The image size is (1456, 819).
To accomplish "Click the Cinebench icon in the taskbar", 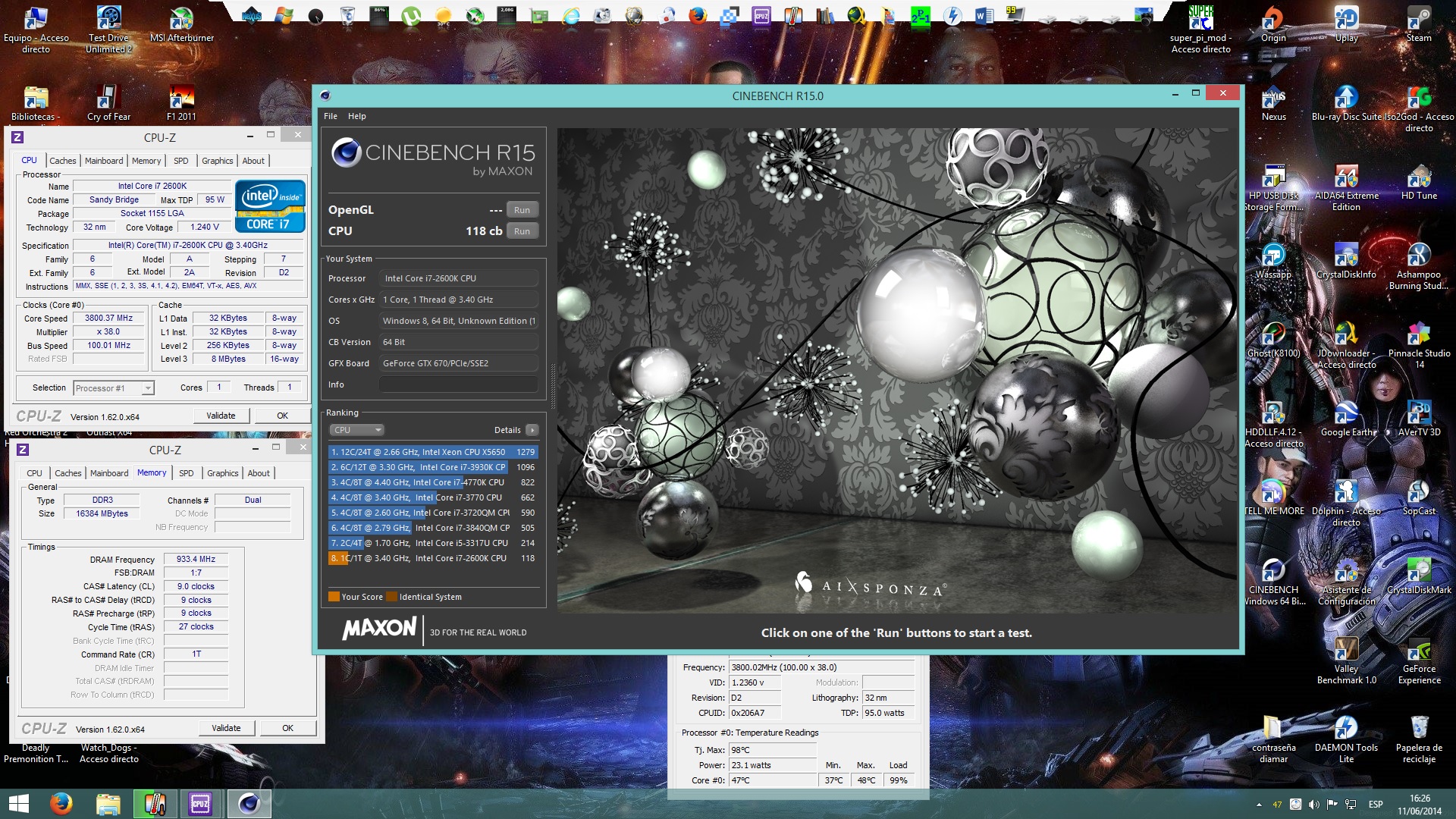I will point(249,804).
